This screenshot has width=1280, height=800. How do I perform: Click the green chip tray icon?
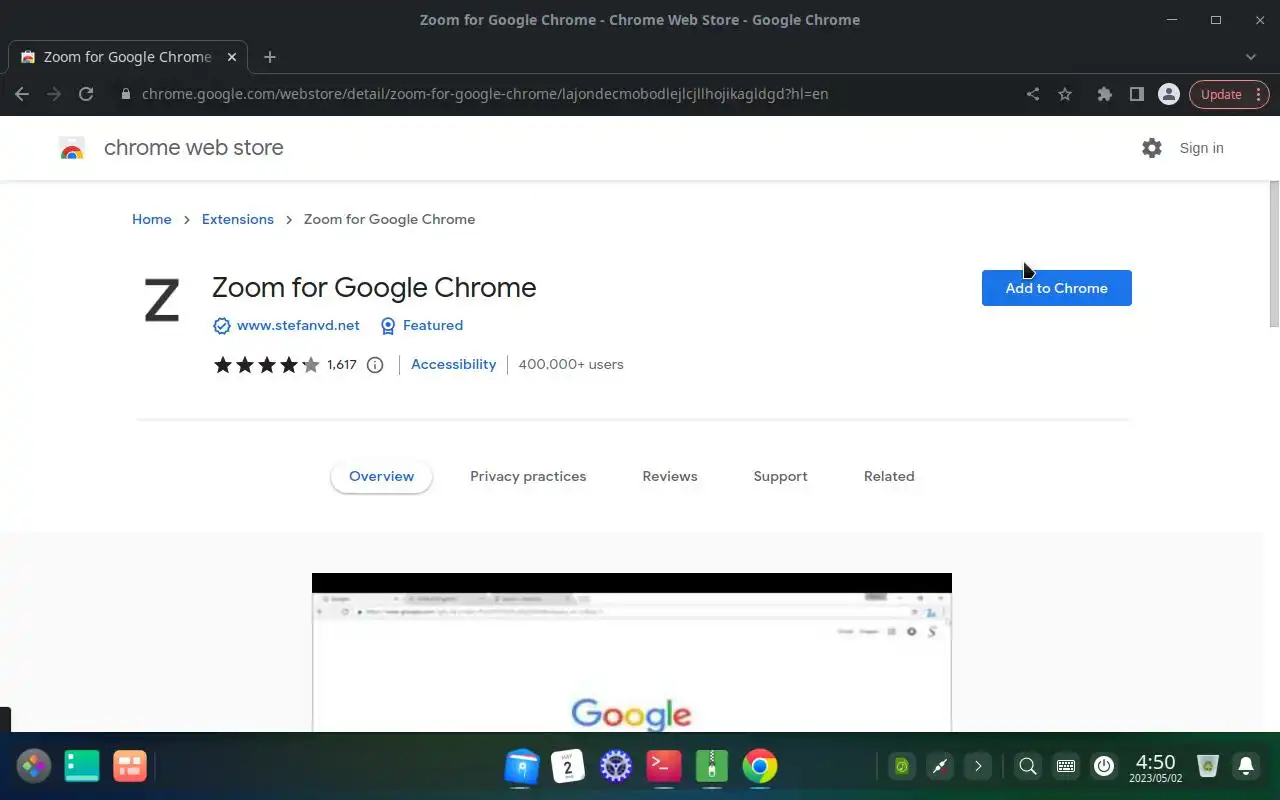(x=902, y=767)
